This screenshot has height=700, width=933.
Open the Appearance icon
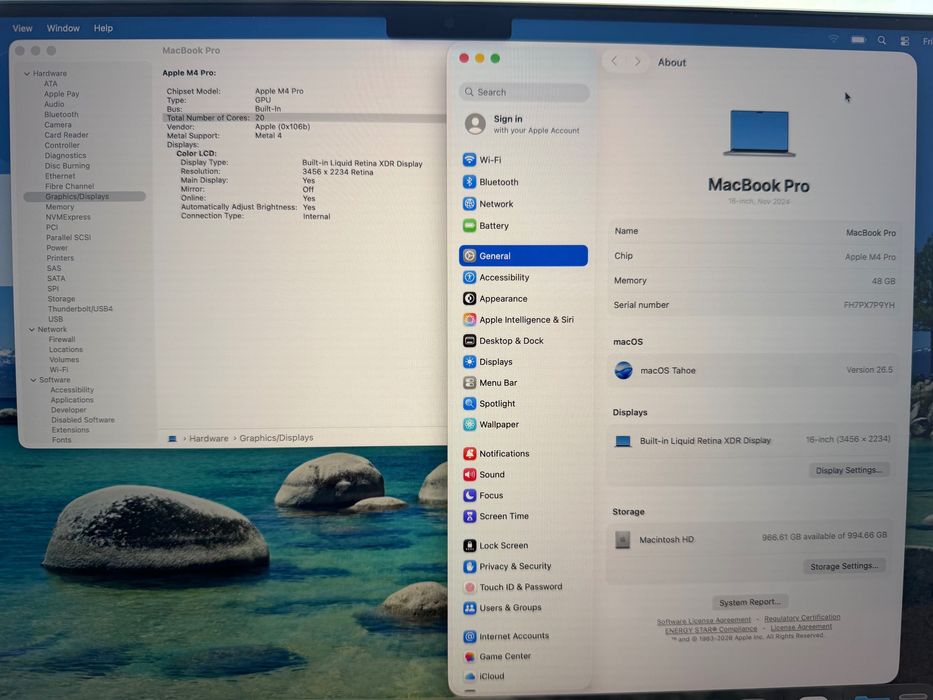pyautogui.click(x=469, y=298)
